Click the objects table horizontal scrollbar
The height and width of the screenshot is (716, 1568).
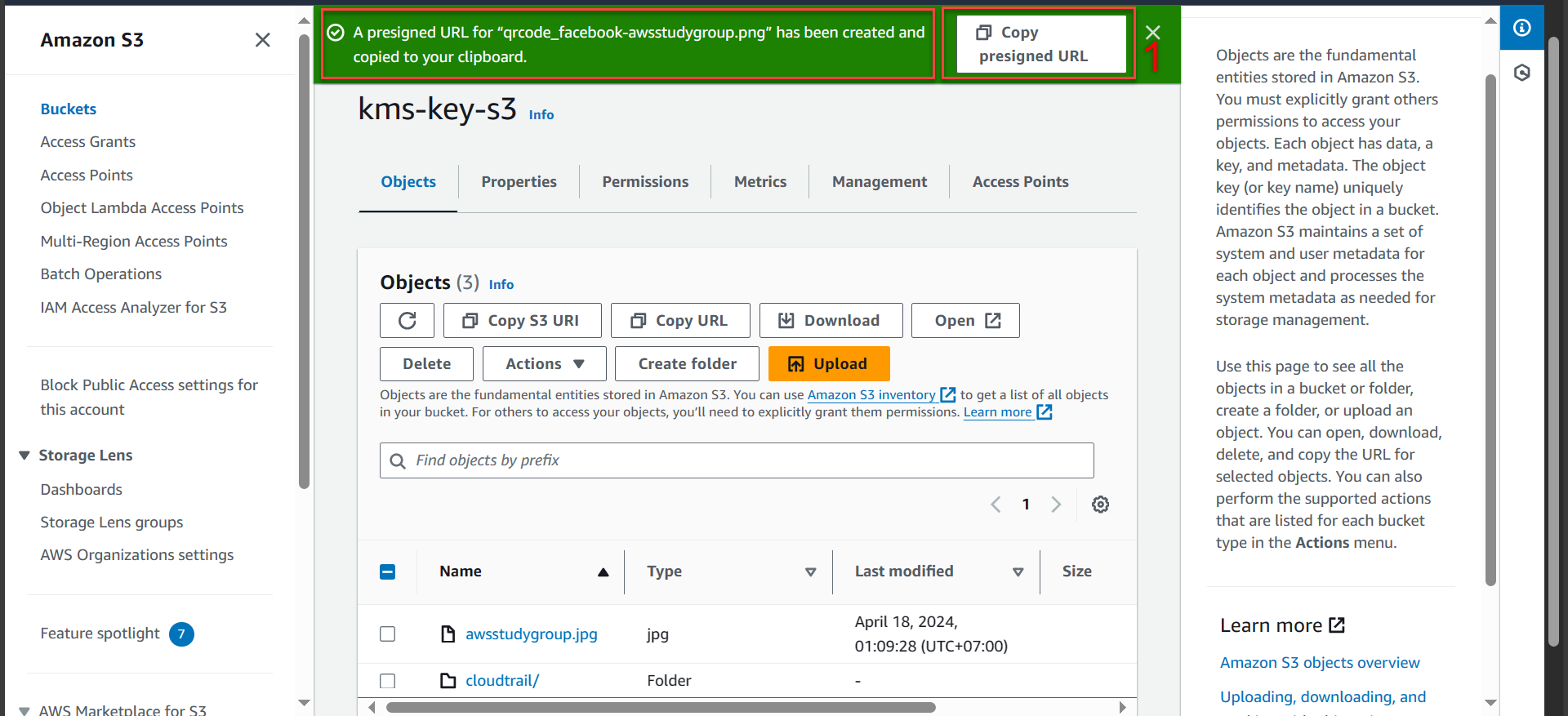(x=661, y=707)
